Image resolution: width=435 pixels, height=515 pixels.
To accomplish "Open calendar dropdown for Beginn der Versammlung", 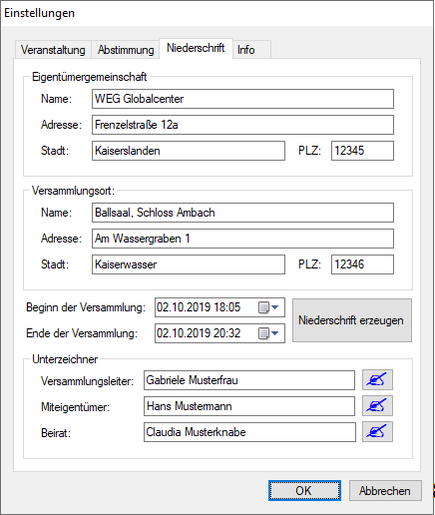I will (268, 307).
